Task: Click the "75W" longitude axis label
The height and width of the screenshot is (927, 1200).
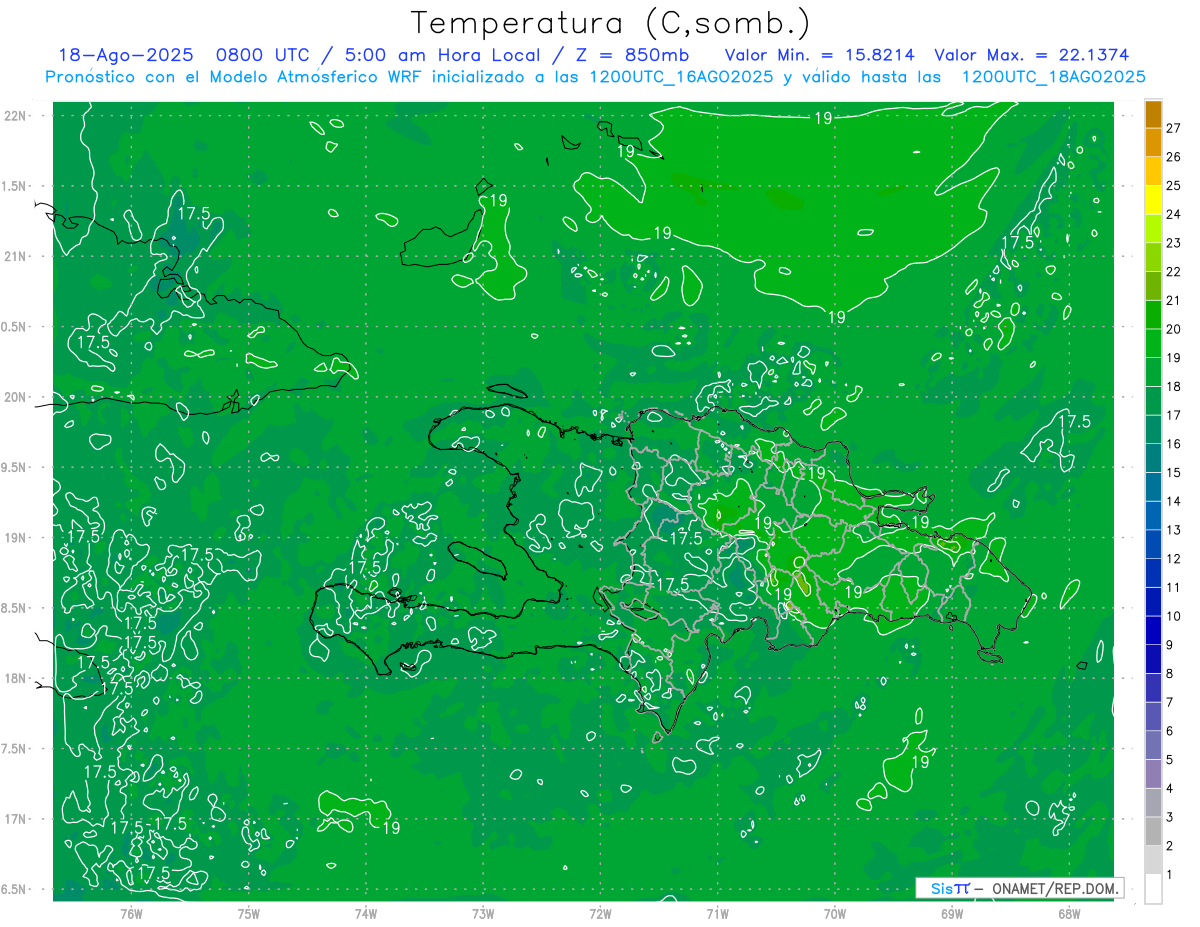Action: pos(248,914)
